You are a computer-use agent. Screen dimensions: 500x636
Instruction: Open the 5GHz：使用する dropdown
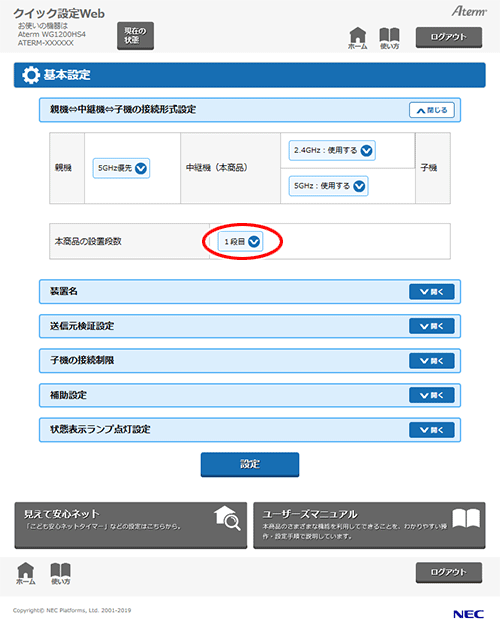click(x=328, y=186)
